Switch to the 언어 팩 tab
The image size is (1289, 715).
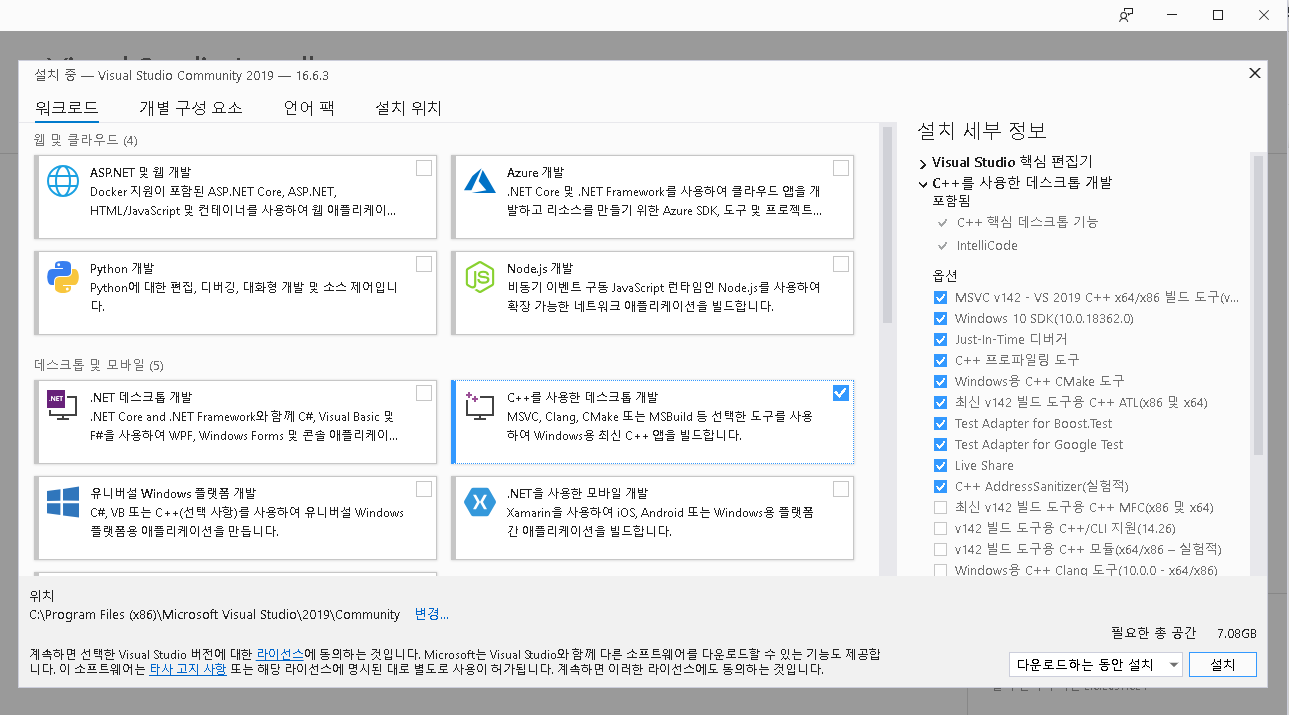click(x=309, y=108)
